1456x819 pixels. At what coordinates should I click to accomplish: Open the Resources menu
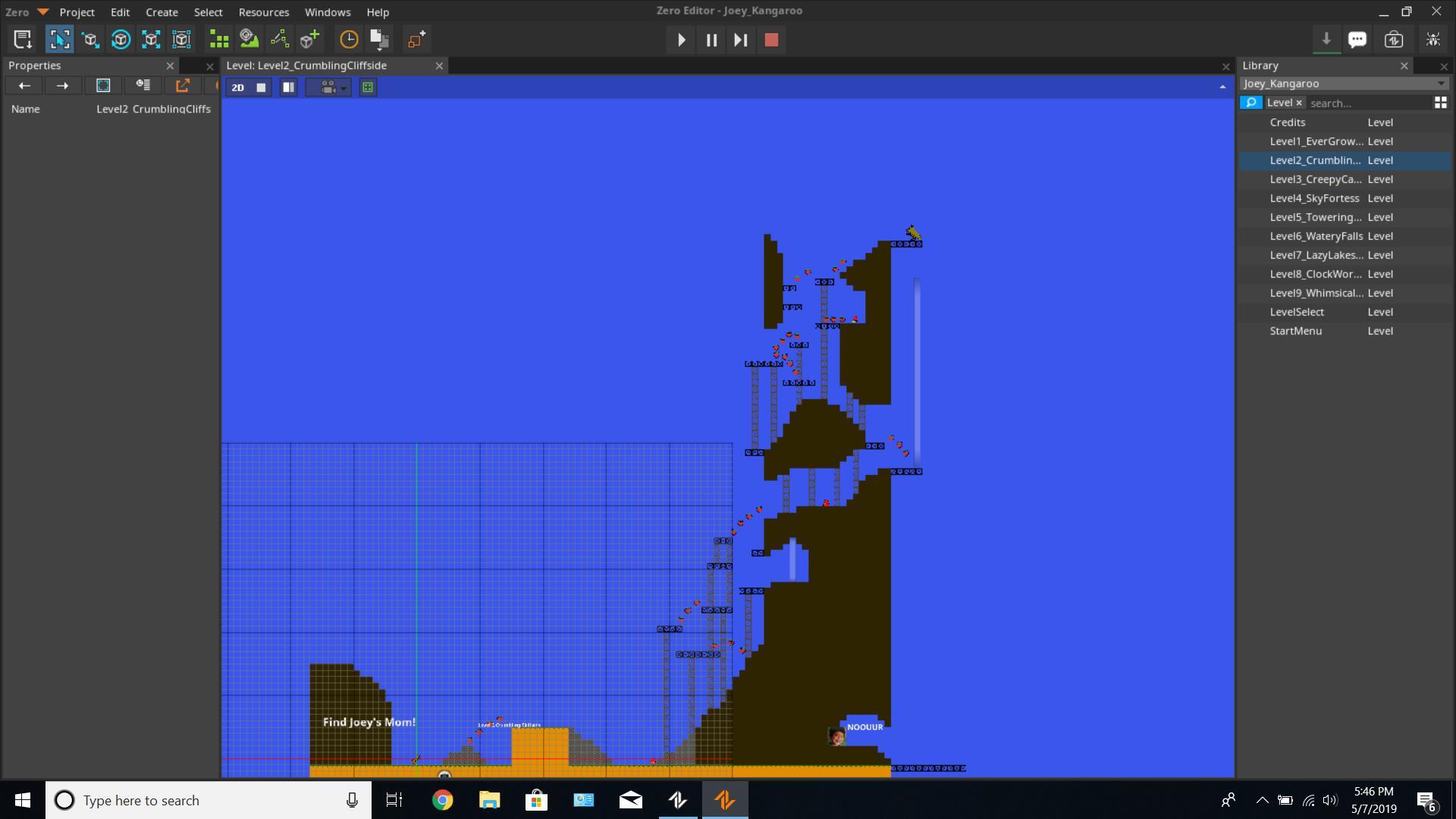coord(263,12)
